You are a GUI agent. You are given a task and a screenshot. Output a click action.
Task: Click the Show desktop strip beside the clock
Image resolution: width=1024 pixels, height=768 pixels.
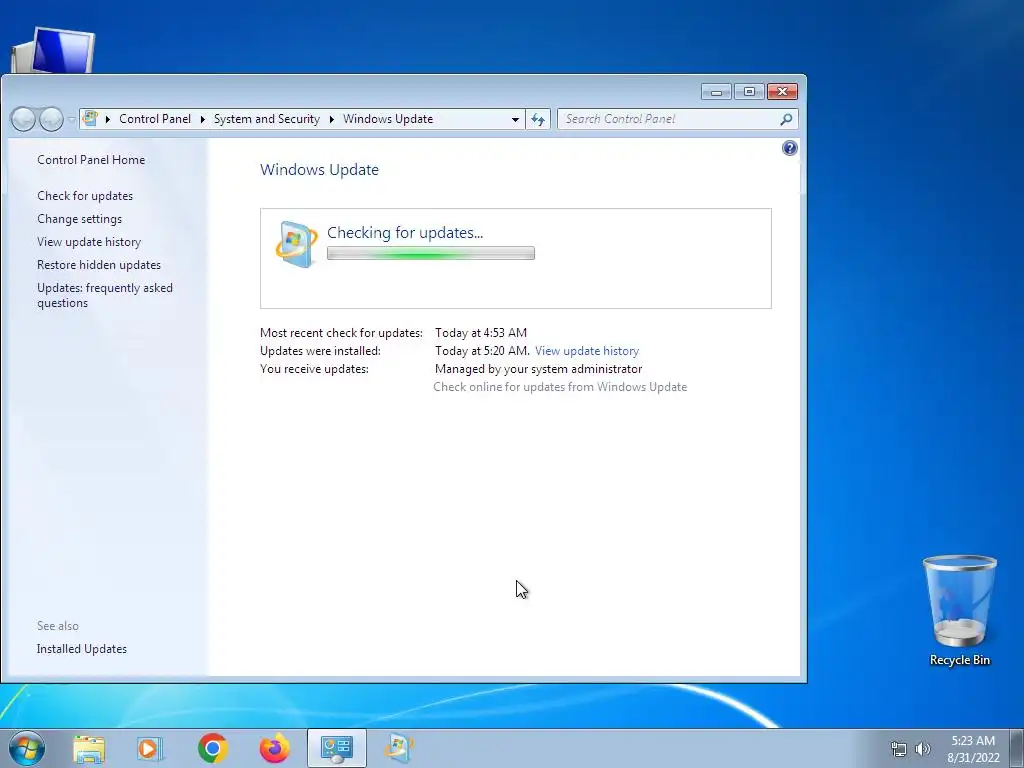click(1016, 748)
